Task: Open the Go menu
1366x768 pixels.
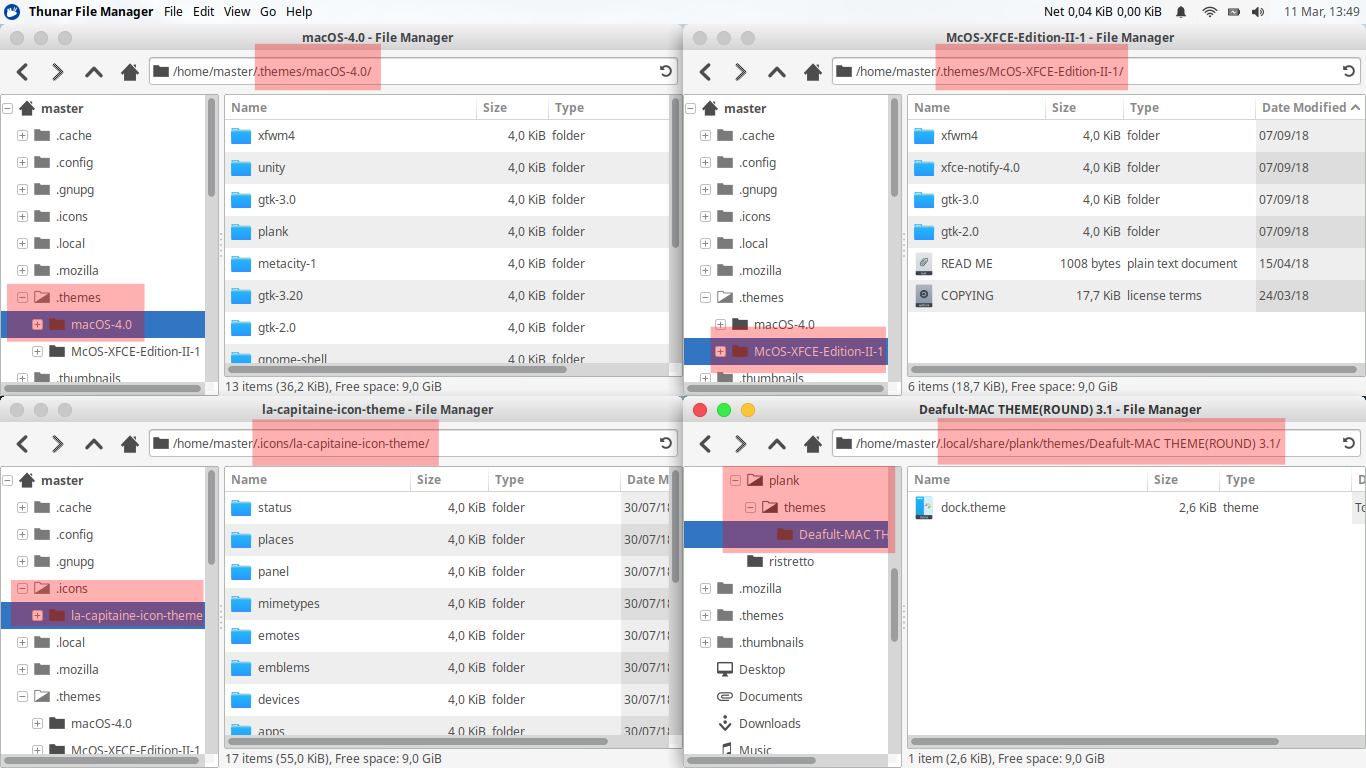Action: pos(266,11)
